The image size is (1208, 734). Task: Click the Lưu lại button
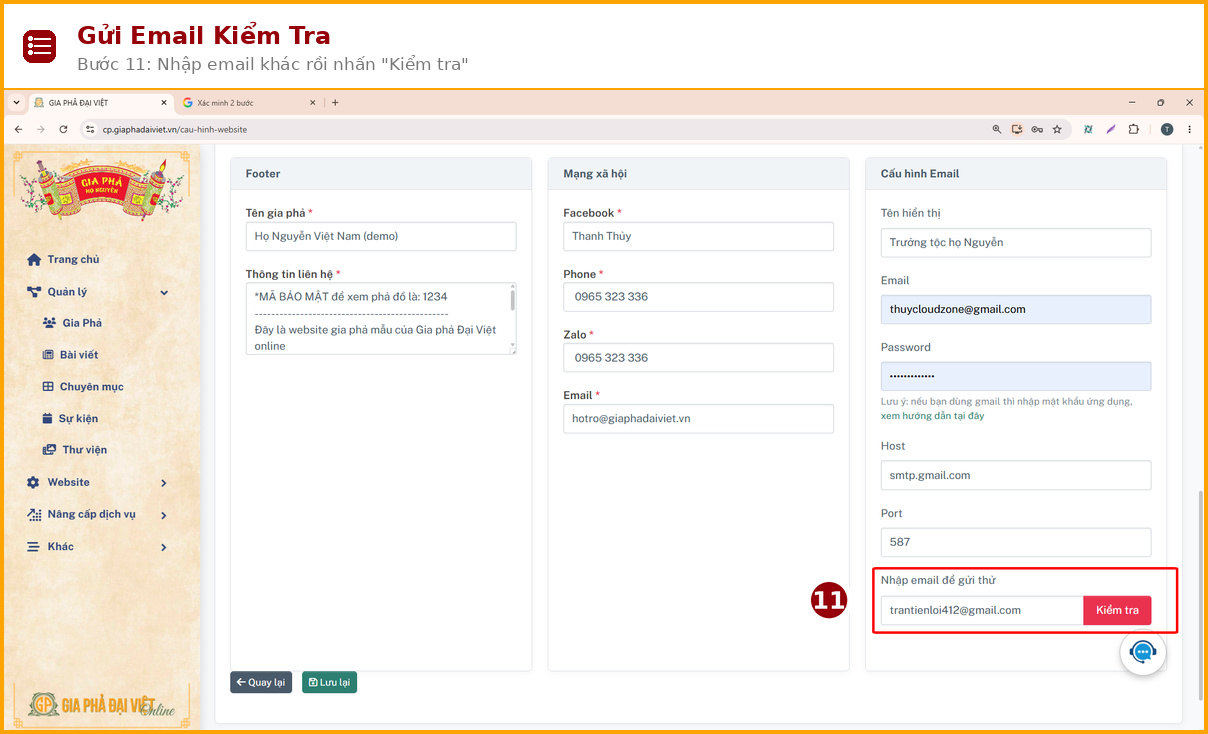329,682
